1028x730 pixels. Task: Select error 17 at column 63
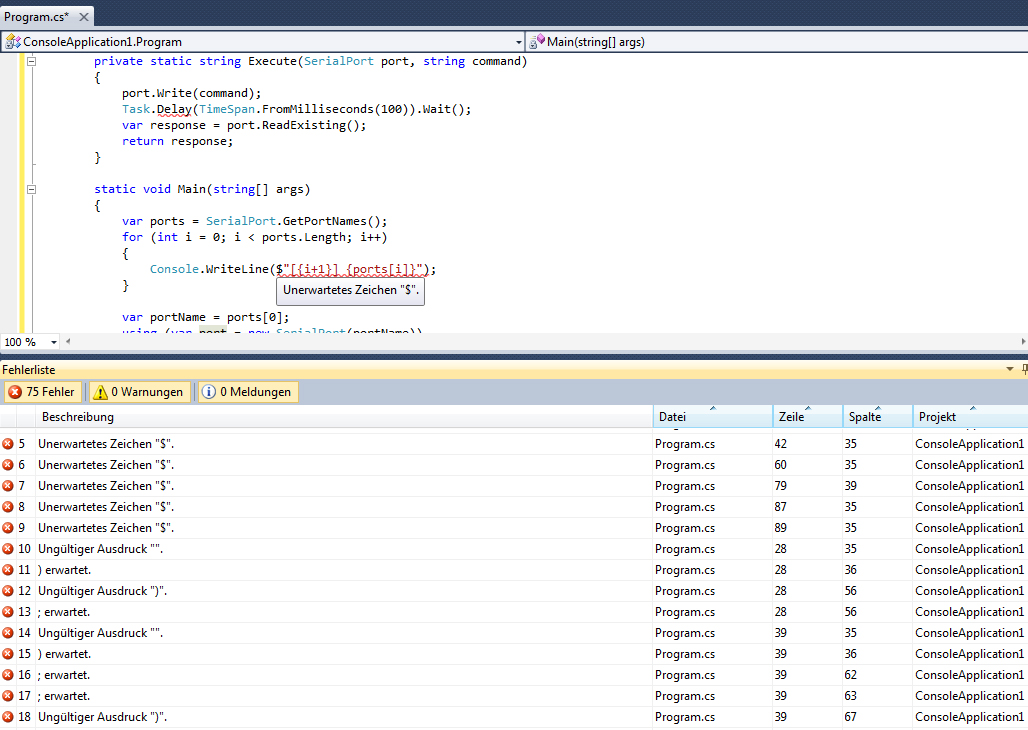[x=514, y=696]
